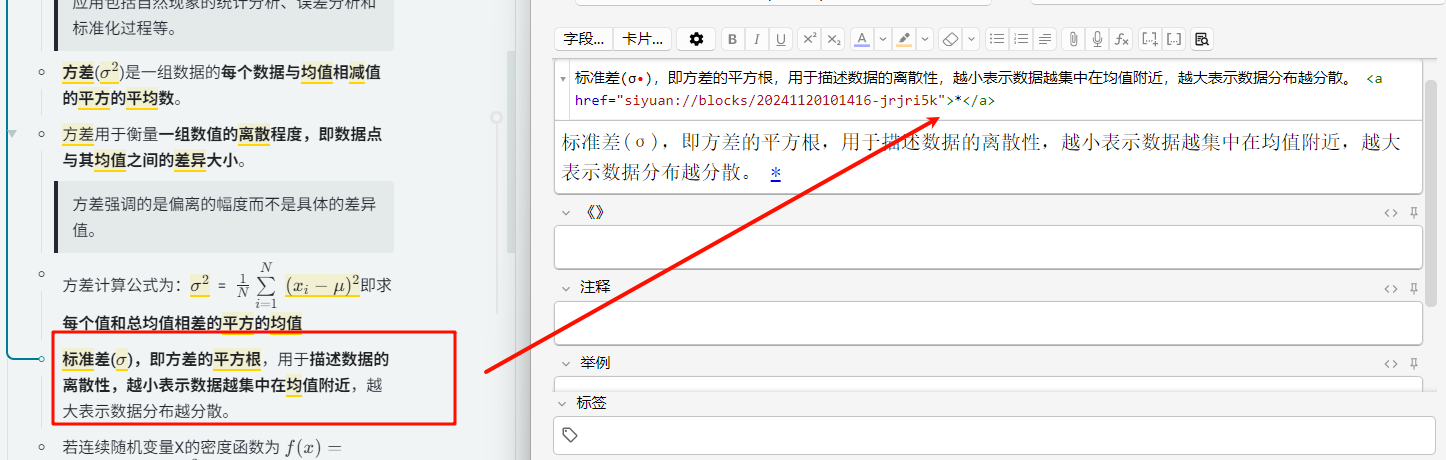Viewport: 1446px width, 460px height.
Task: Click the siyuan://blocks href in HTML source
Action: [782, 101]
